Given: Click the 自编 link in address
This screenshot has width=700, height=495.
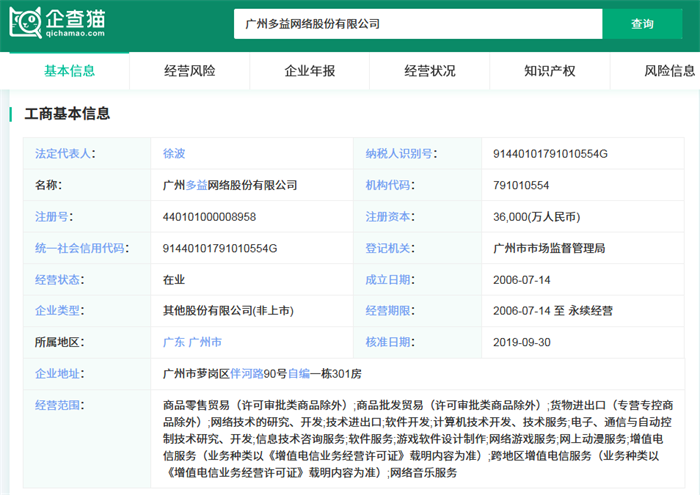Looking at the screenshot, I should coord(299,374).
